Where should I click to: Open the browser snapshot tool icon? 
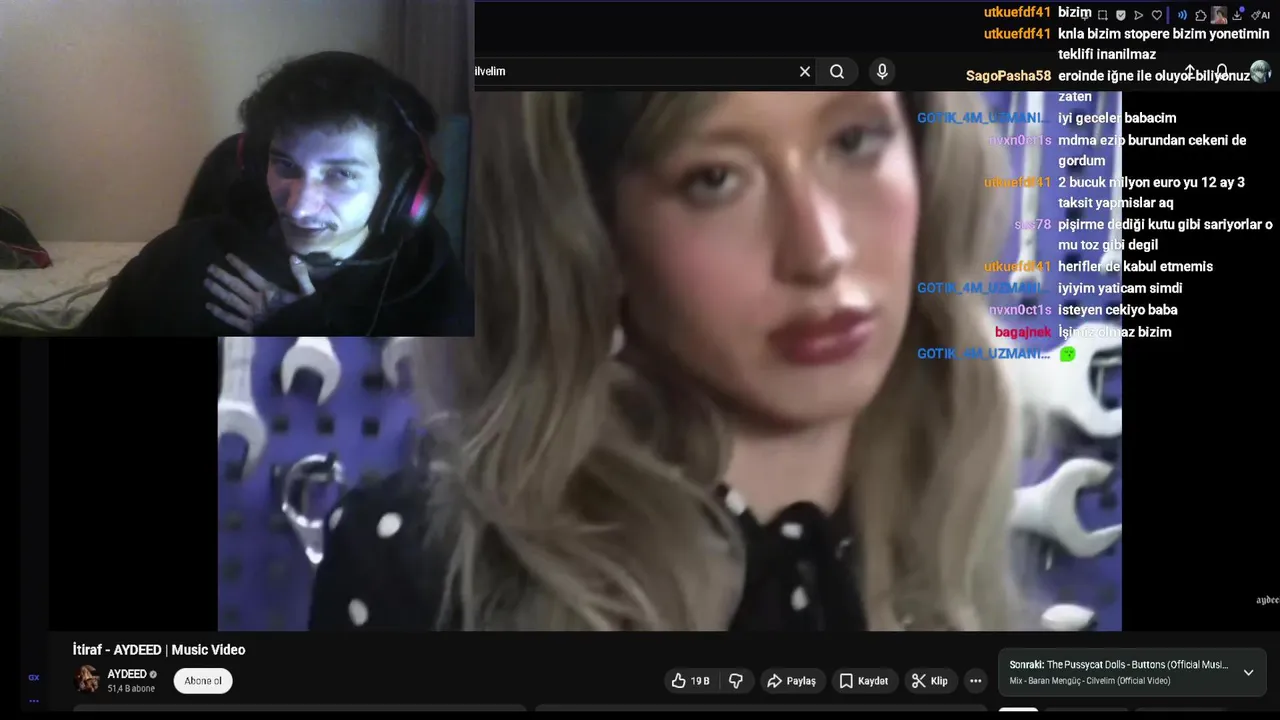click(1102, 15)
